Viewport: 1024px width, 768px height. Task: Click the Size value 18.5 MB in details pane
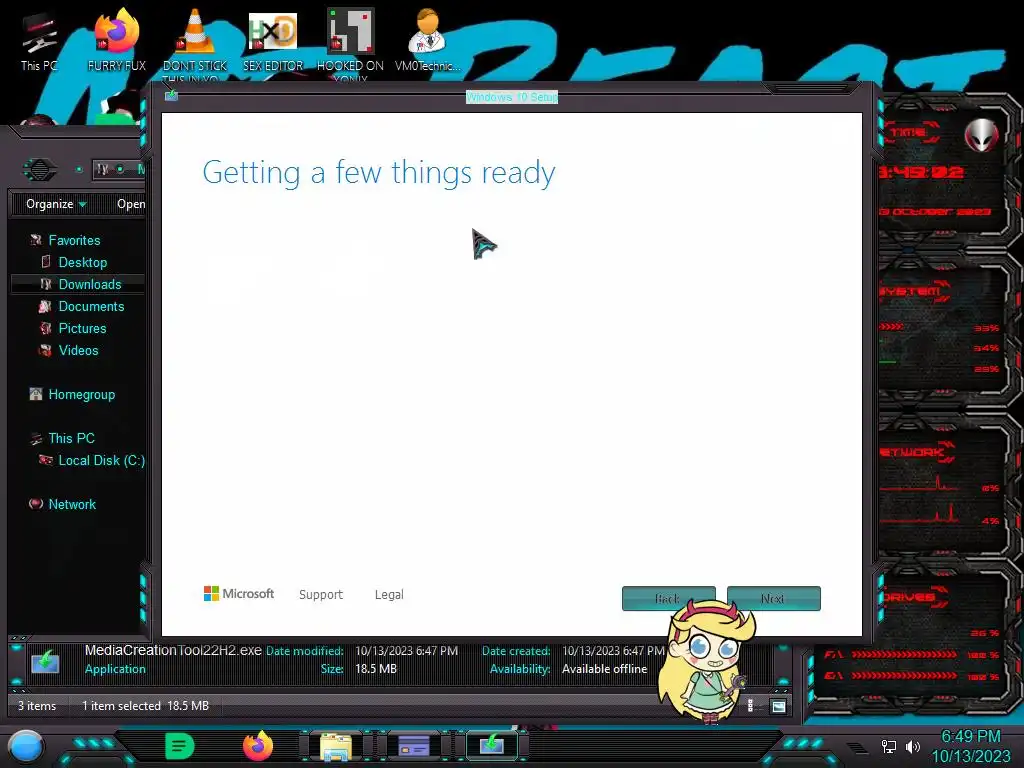click(x=376, y=669)
